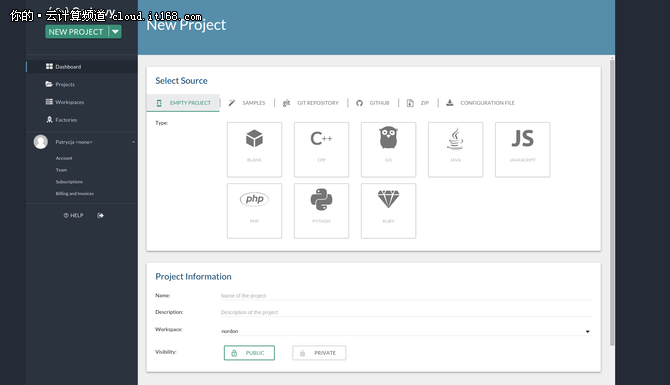Select the Java project type

tap(455, 150)
